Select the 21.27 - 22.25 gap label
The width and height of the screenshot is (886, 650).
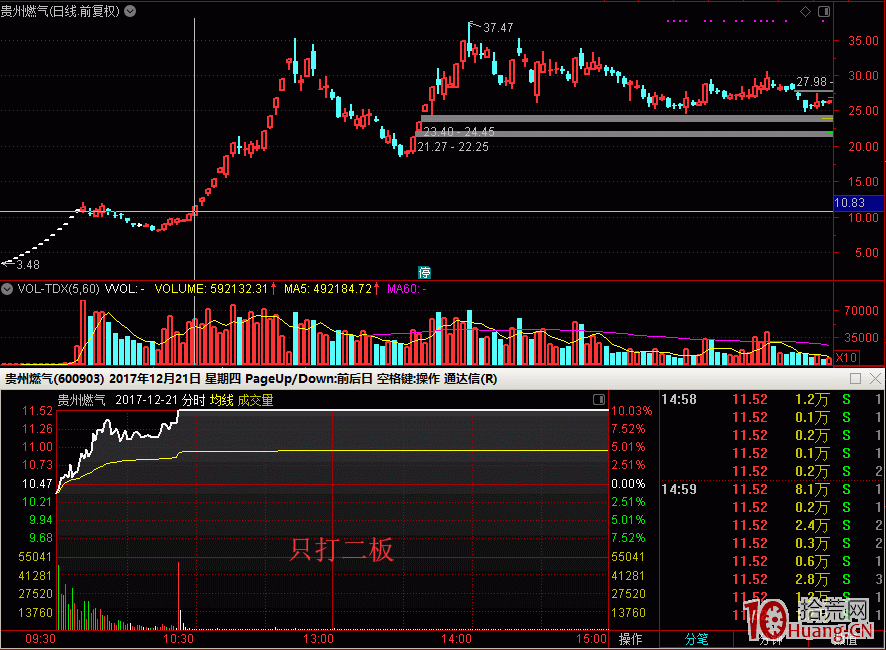[453, 147]
